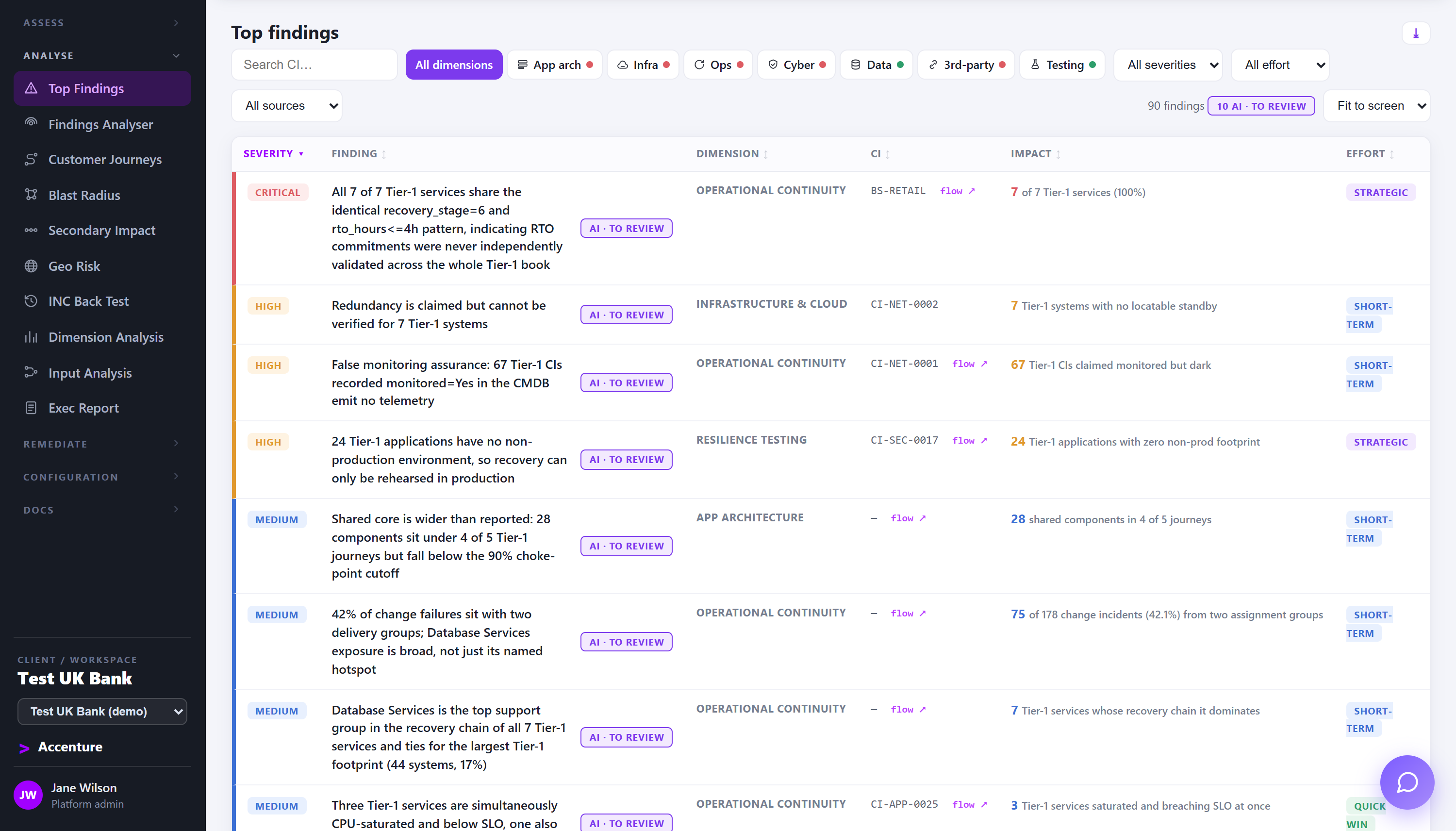The image size is (1456, 831).
Task: Toggle the App arch dimension filter
Action: [x=555, y=65]
